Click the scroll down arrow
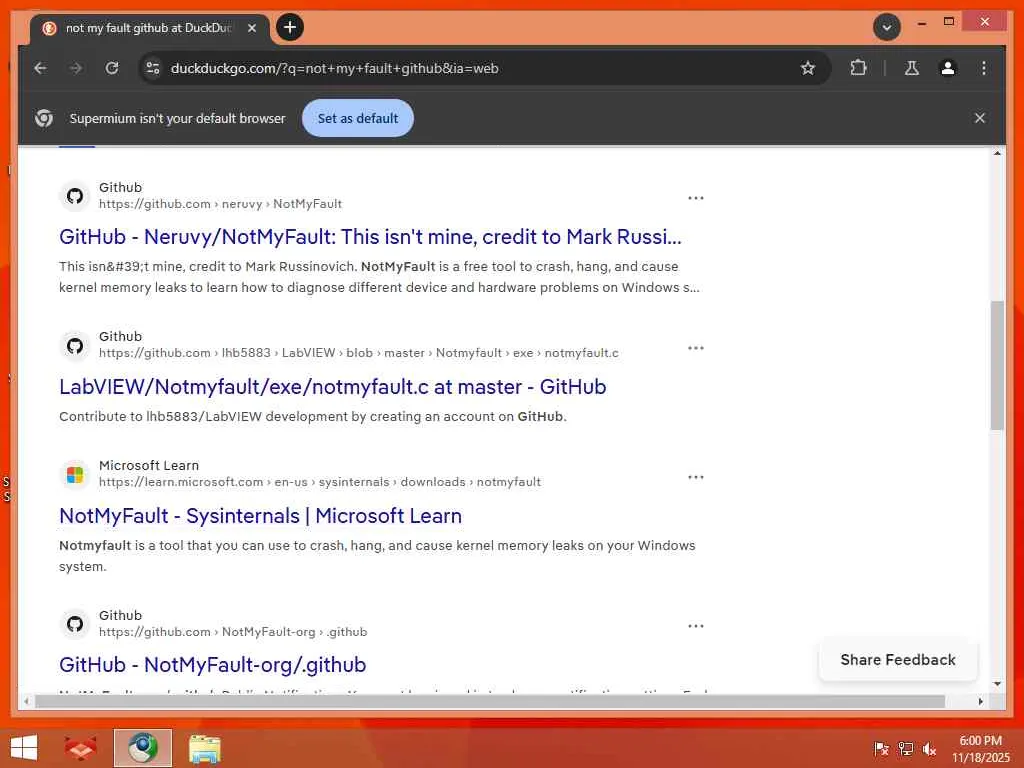This screenshot has height=768, width=1024. 997,684
